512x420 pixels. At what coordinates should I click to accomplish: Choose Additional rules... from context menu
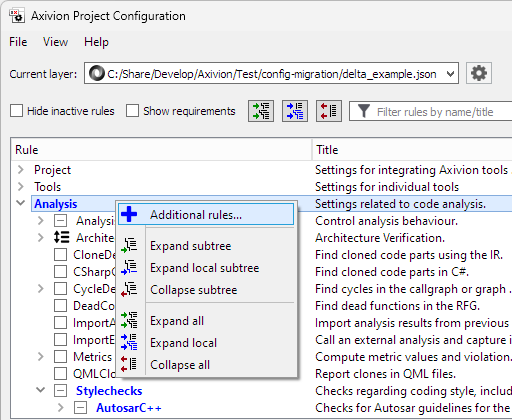pos(206,214)
